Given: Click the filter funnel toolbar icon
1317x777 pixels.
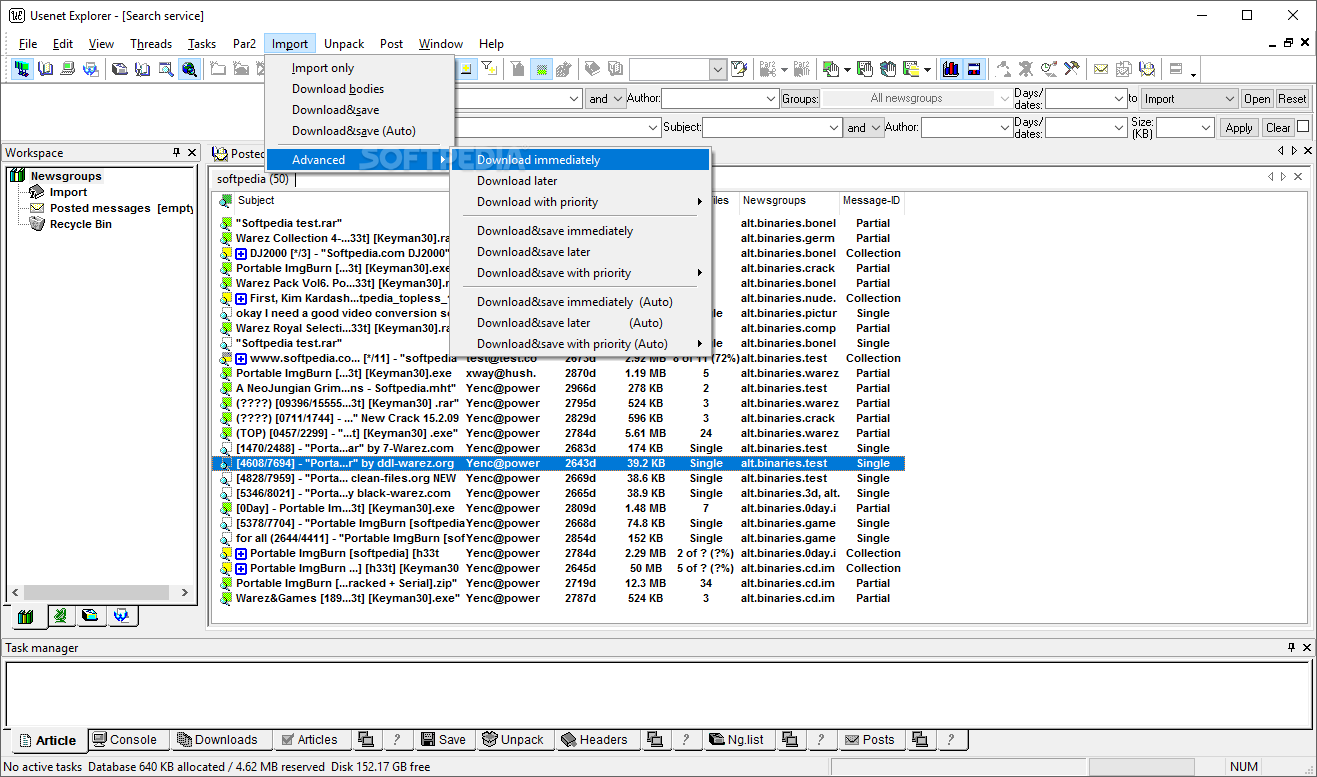Looking at the screenshot, I should 489,69.
